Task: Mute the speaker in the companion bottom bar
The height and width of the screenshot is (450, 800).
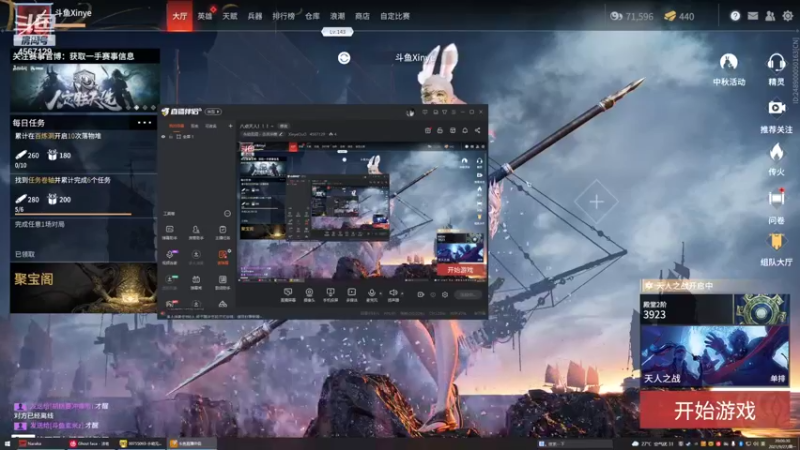Action: [x=393, y=294]
